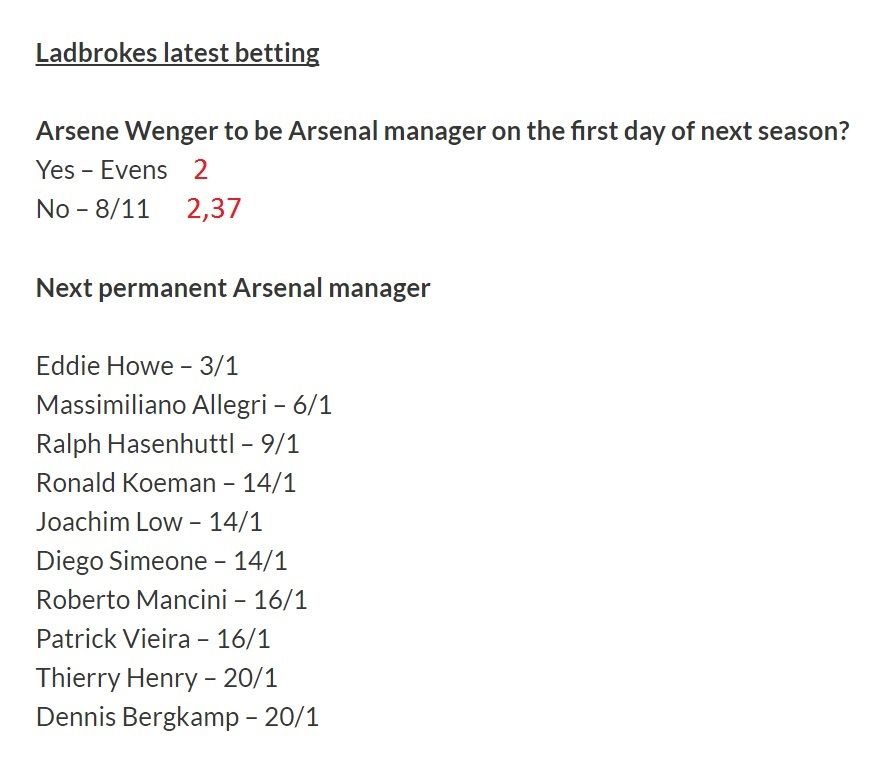Viewport: 874px width, 774px height.
Task: Click the Massimiliano Allegri – 6/1 entry
Action: (x=184, y=405)
